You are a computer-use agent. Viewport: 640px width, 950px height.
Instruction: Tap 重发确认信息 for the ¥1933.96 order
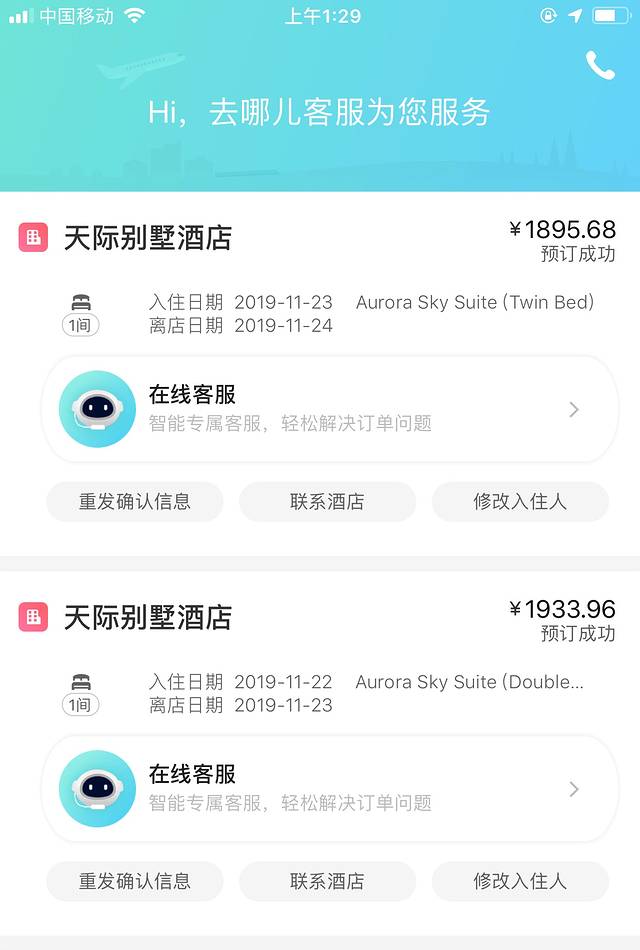pyautogui.click(x=135, y=881)
